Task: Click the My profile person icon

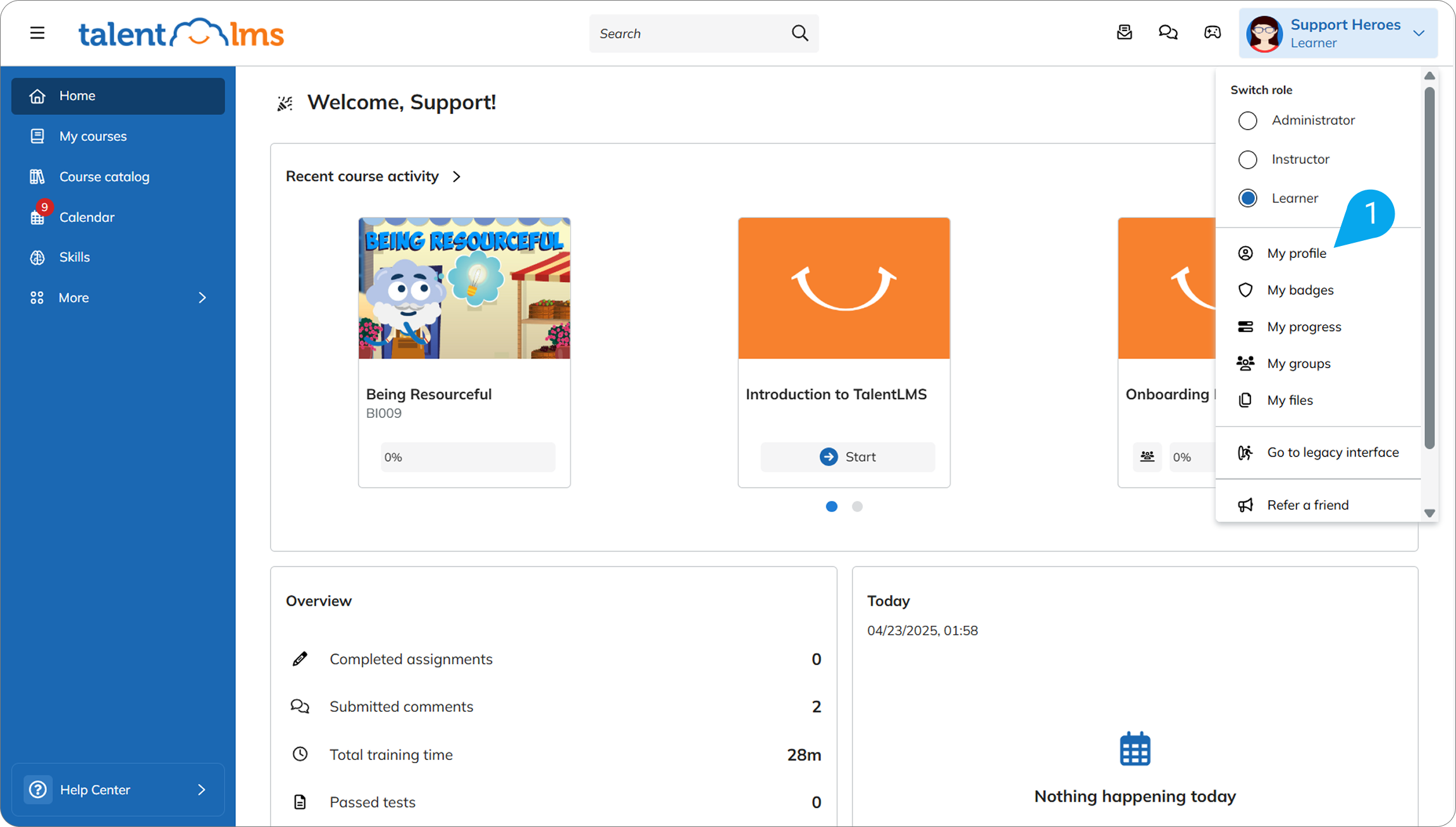Action: [1245, 253]
